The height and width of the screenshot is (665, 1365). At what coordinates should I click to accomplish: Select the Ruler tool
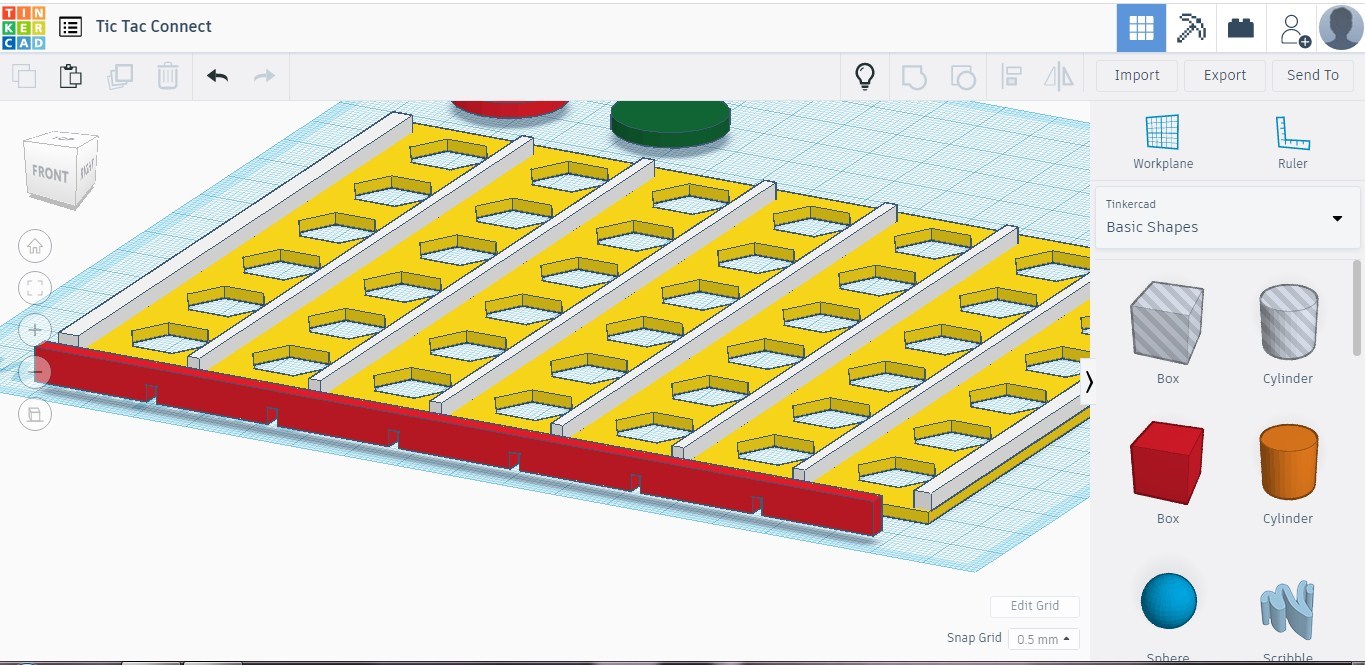pos(1292,142)
